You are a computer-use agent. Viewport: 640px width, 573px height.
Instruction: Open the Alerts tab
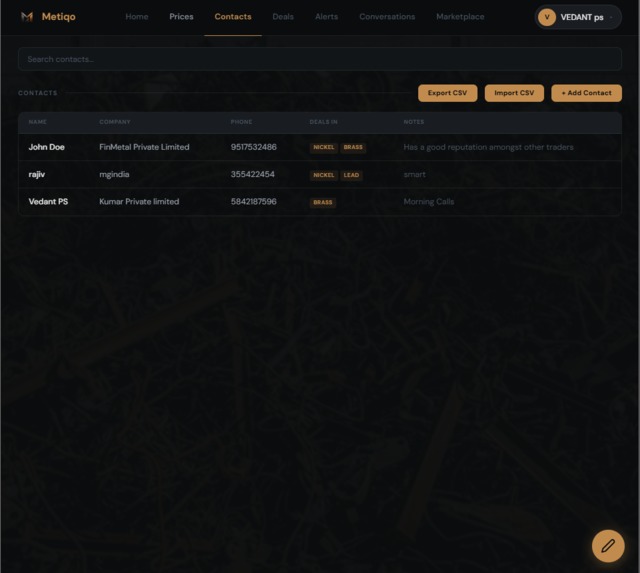(x=326, y=17)
